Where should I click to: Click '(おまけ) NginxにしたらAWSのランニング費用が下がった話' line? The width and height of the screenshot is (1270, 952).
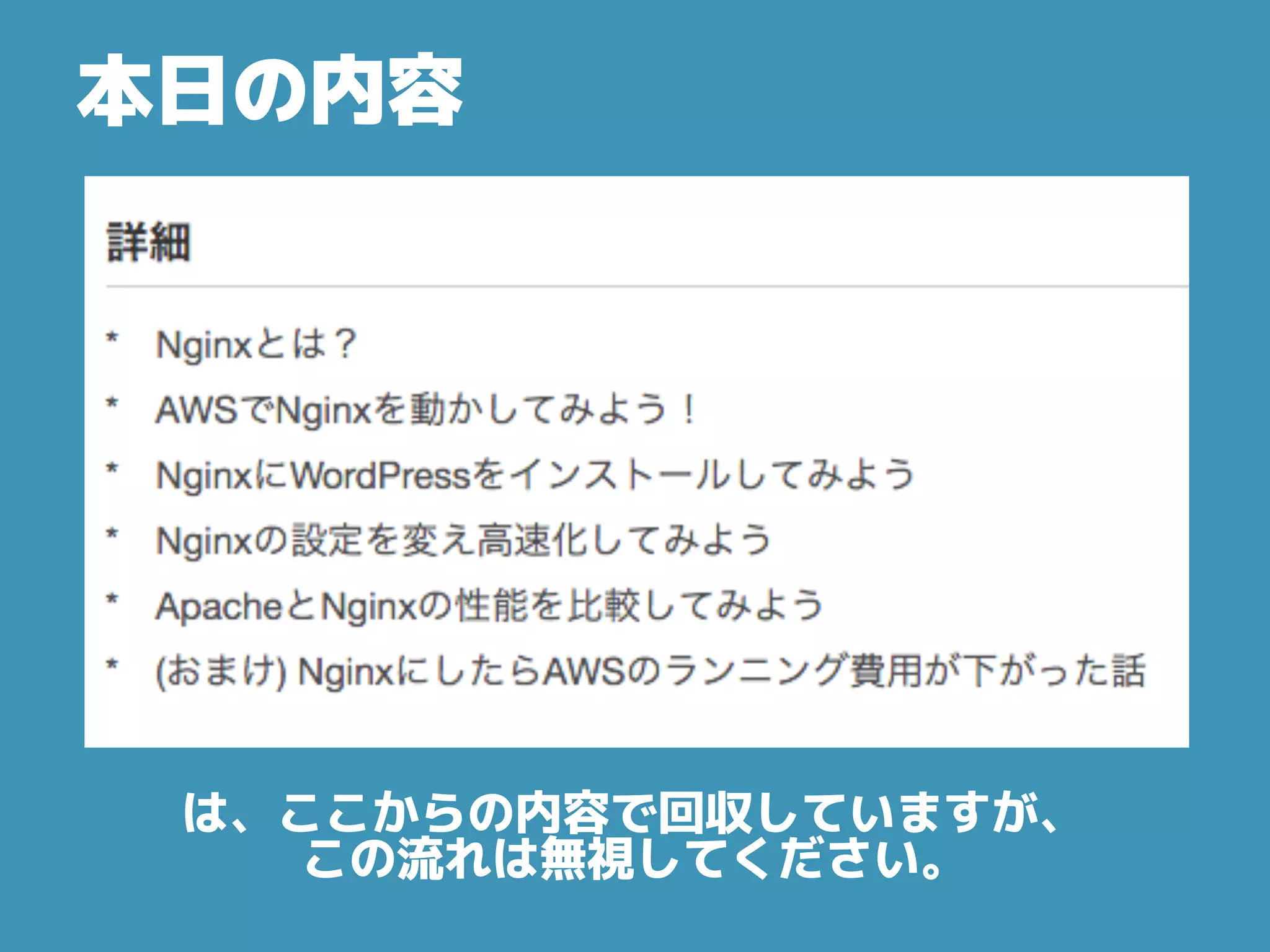651,671
